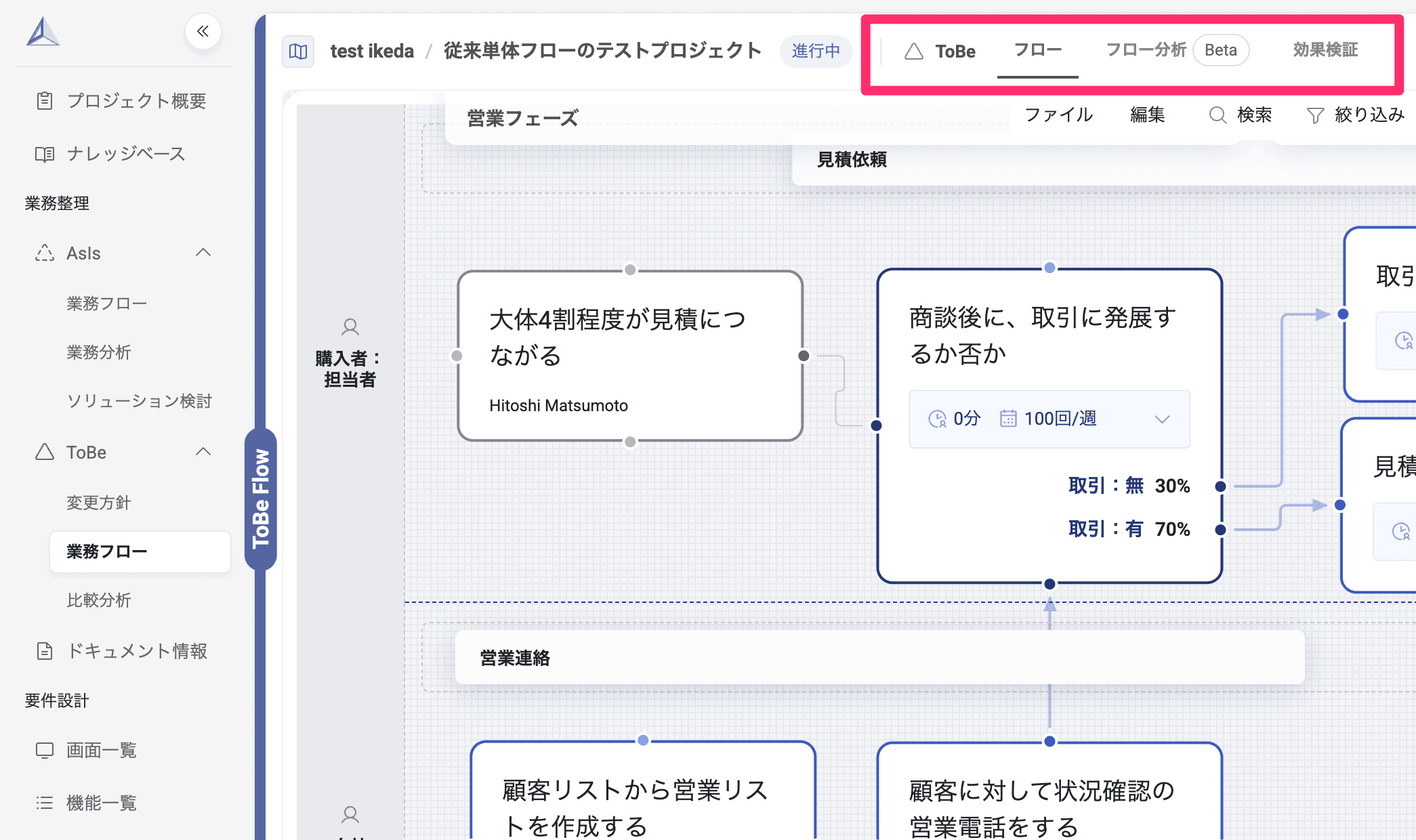Collapse the AsIs section in the sidebar
Image resolution: width=1416 pixels, height=840 pixels.
(203, 252)
